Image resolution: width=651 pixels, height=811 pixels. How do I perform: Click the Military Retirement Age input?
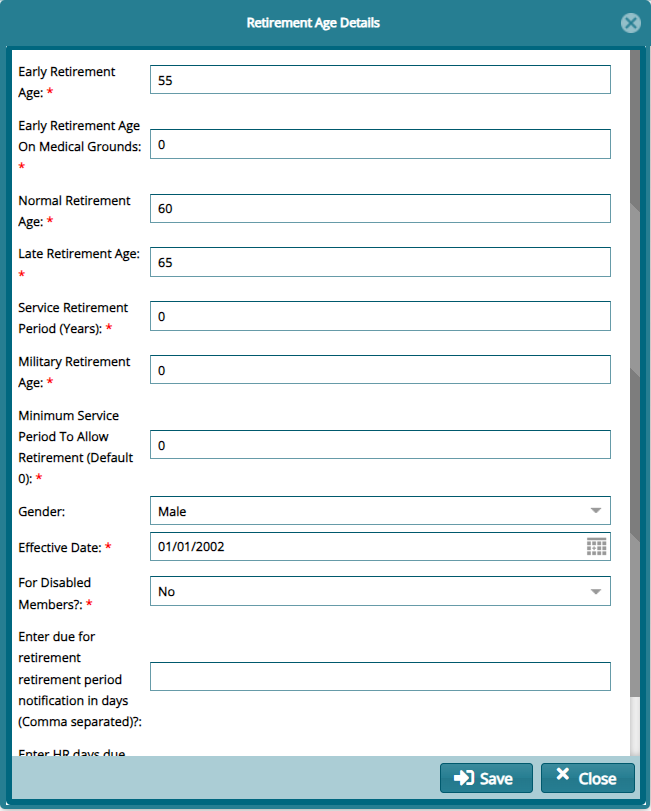[x=380, y=370]
